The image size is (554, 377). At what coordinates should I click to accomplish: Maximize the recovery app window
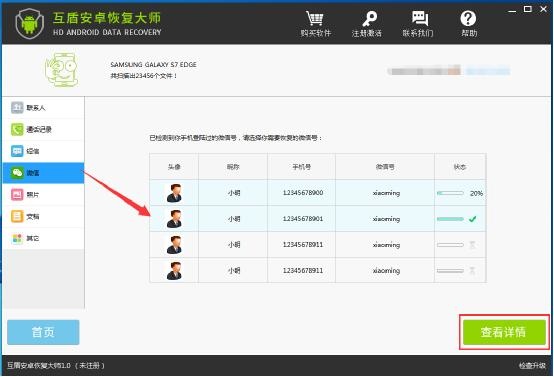tap(528, 9)
